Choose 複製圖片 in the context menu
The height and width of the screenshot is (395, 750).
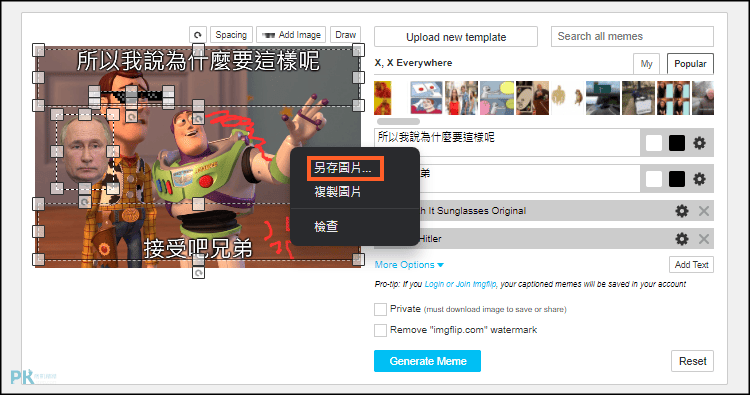[x=338, y=192]
